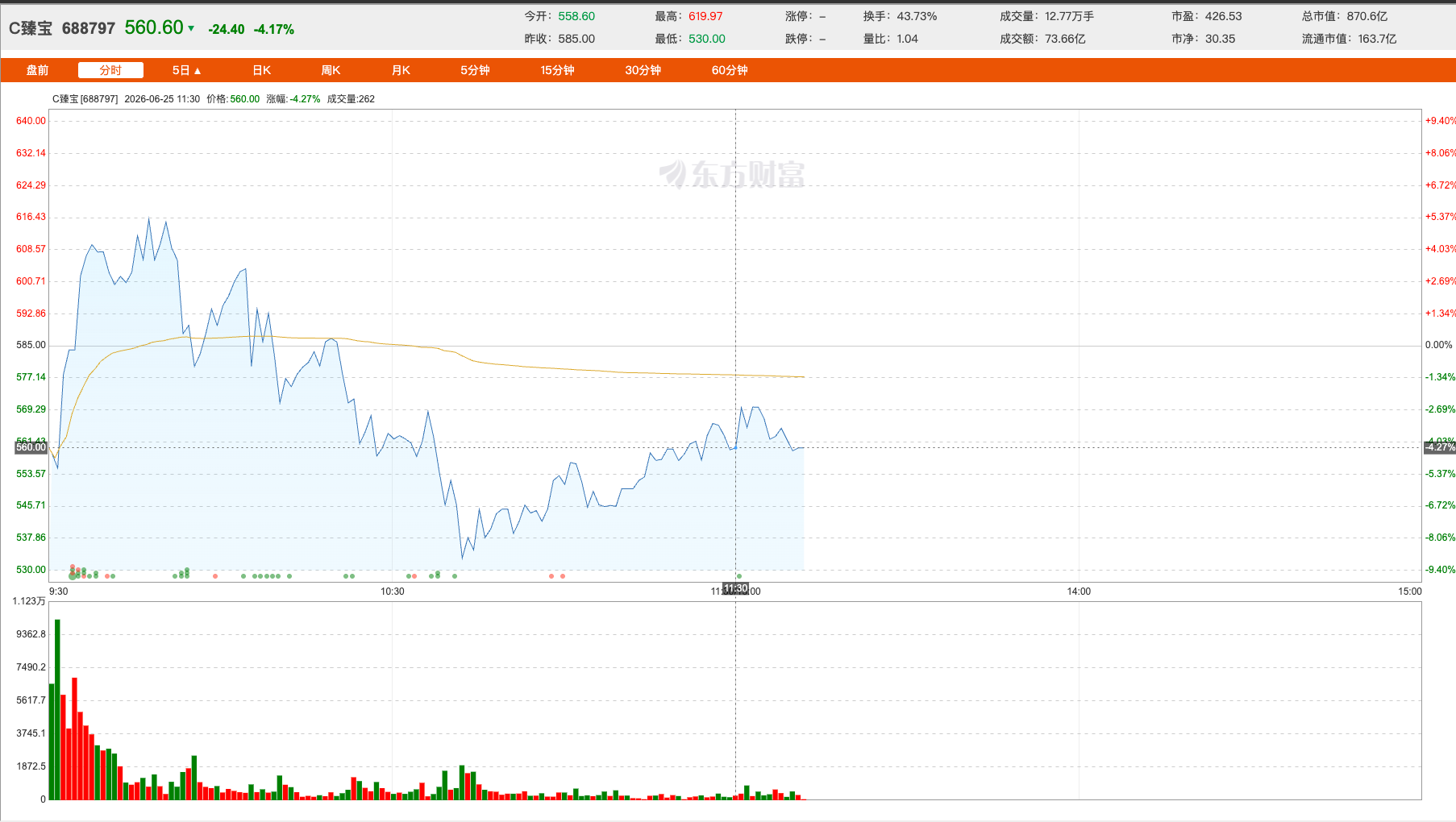Click the 市净 value 30.35

pyautogui.click(x=1220, y=39)
